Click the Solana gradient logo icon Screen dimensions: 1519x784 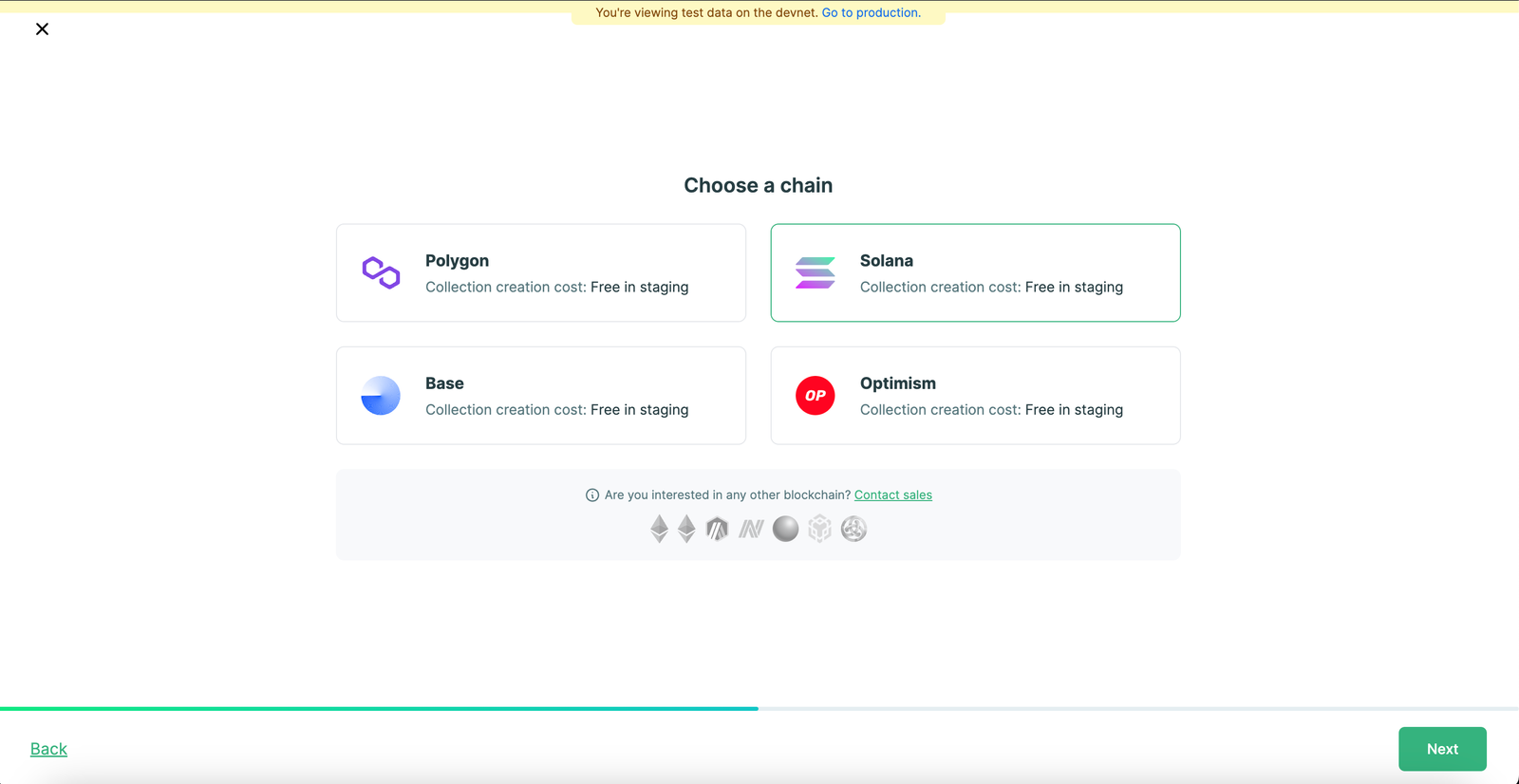pyautogui.click(x=815, y=272)
